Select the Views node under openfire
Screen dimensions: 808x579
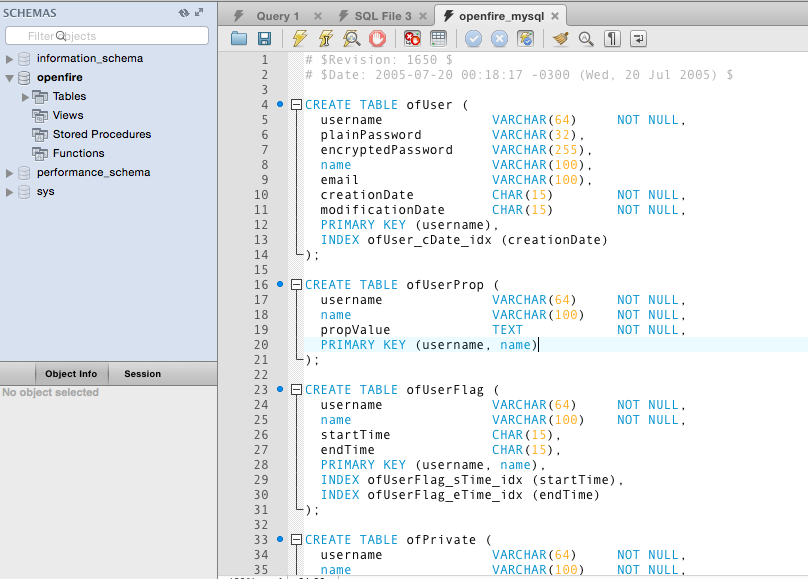click(x=68, y=115)
